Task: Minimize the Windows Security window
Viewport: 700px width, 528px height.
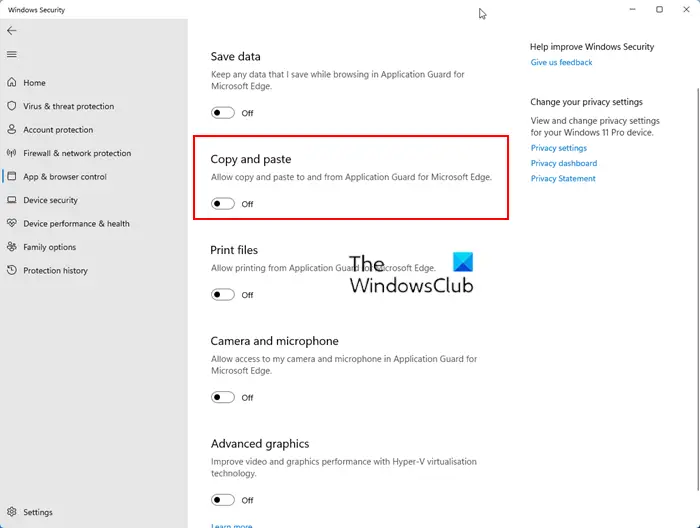Action: click(632, 9)
